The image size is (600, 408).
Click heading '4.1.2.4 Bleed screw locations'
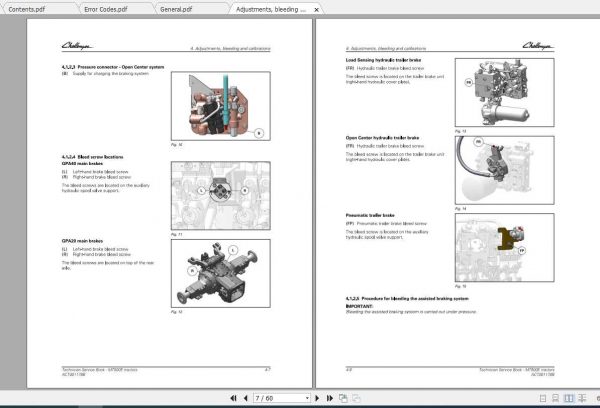click(93, 157)
